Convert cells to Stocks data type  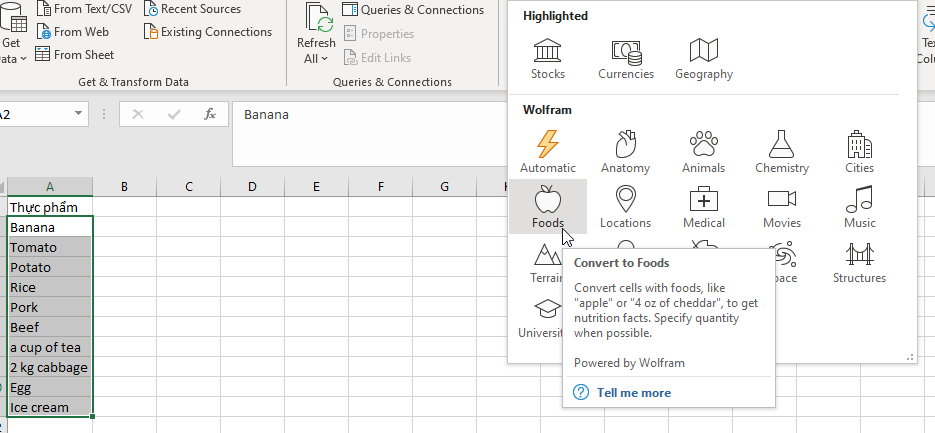click(548, 58)
